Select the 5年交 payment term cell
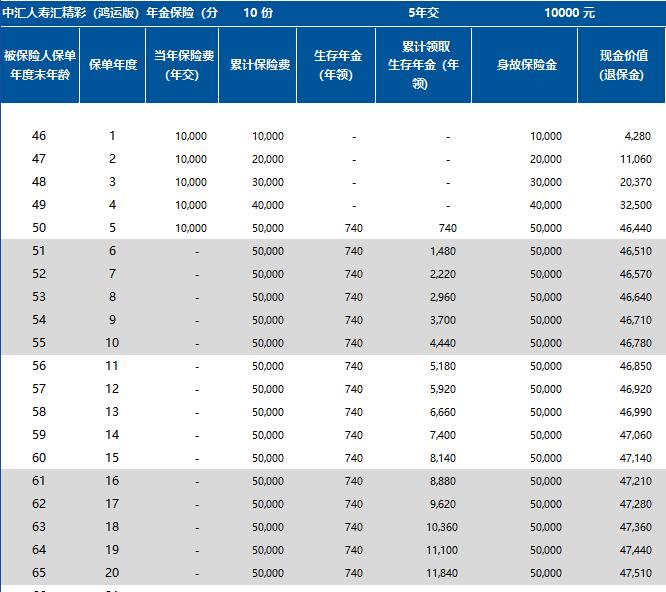 point(423,12)
